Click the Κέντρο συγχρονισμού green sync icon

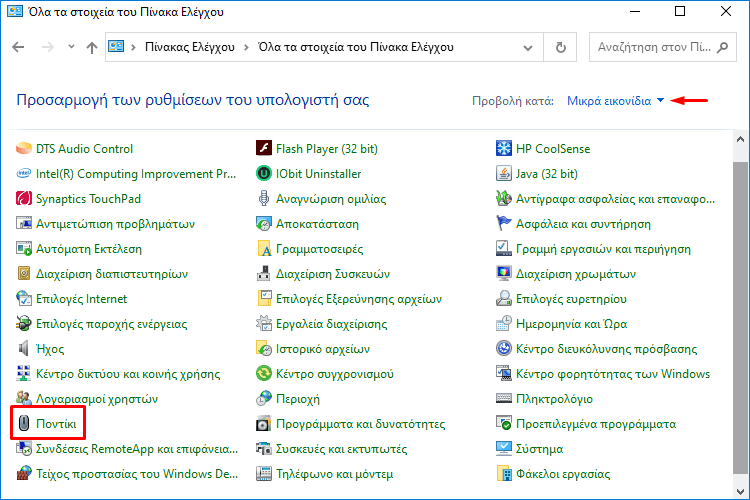(x=264, y=374)
